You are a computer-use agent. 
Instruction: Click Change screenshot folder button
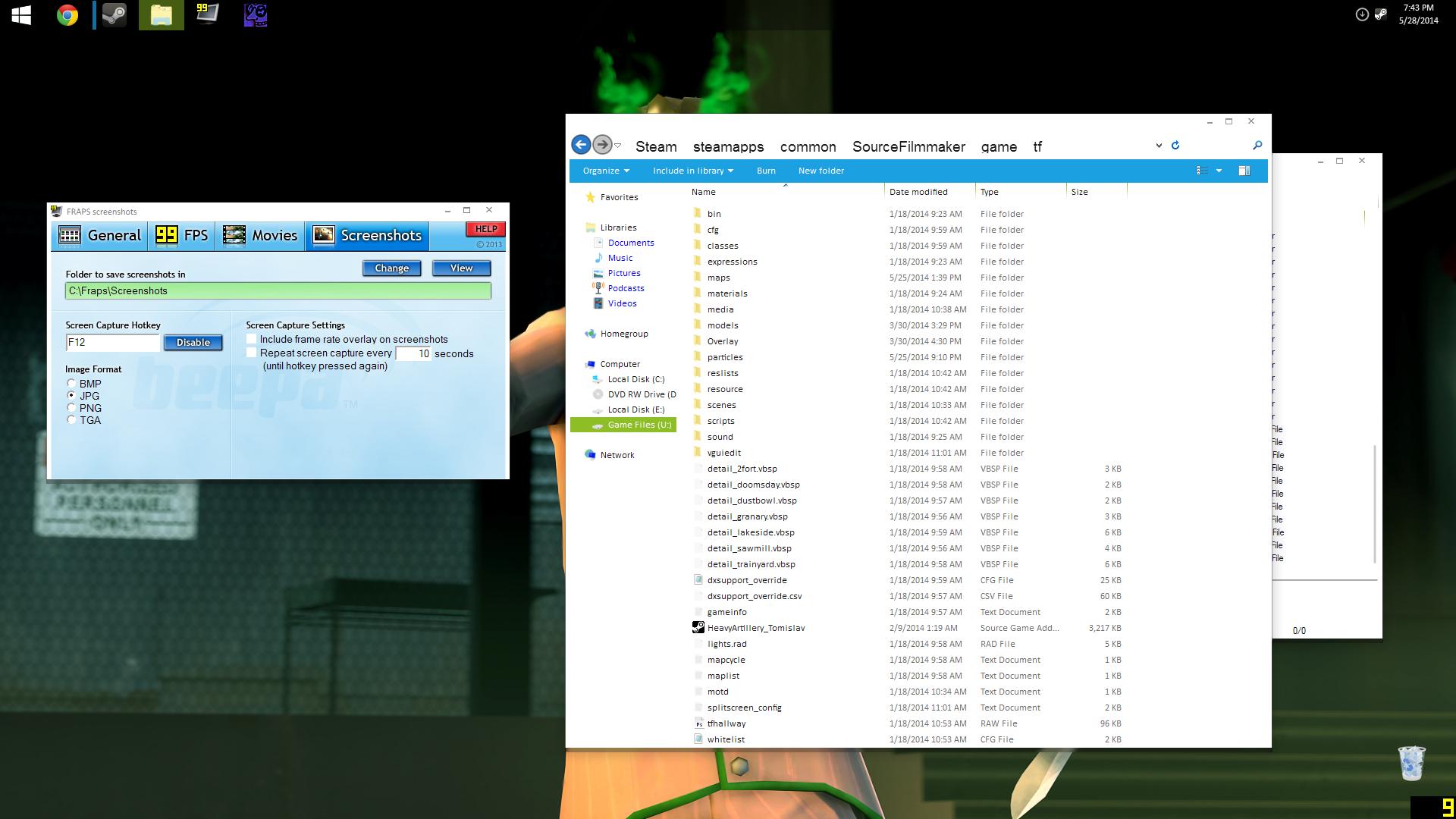coord(391,268)
